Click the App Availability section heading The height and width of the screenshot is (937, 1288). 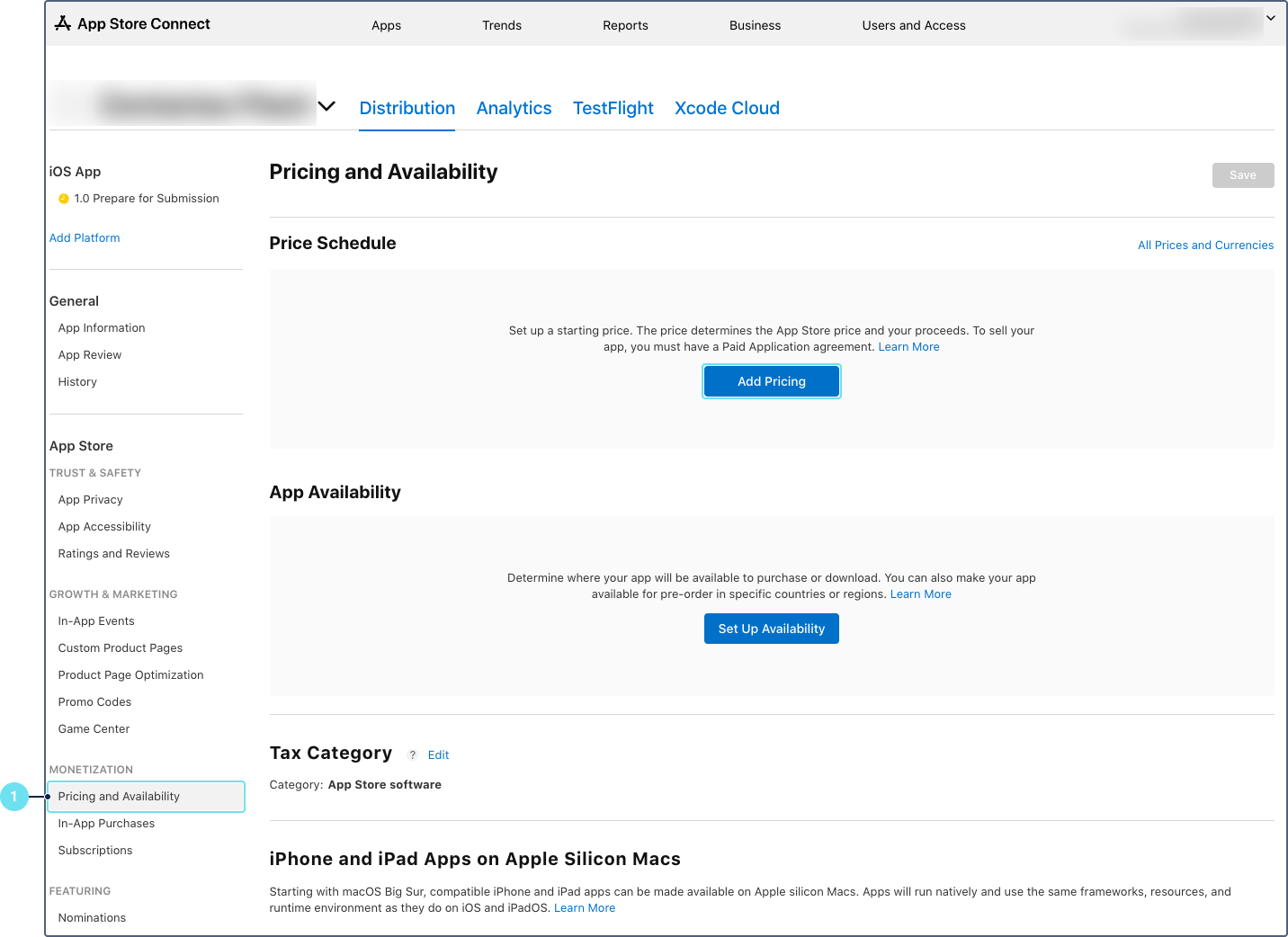click(335, 492)
